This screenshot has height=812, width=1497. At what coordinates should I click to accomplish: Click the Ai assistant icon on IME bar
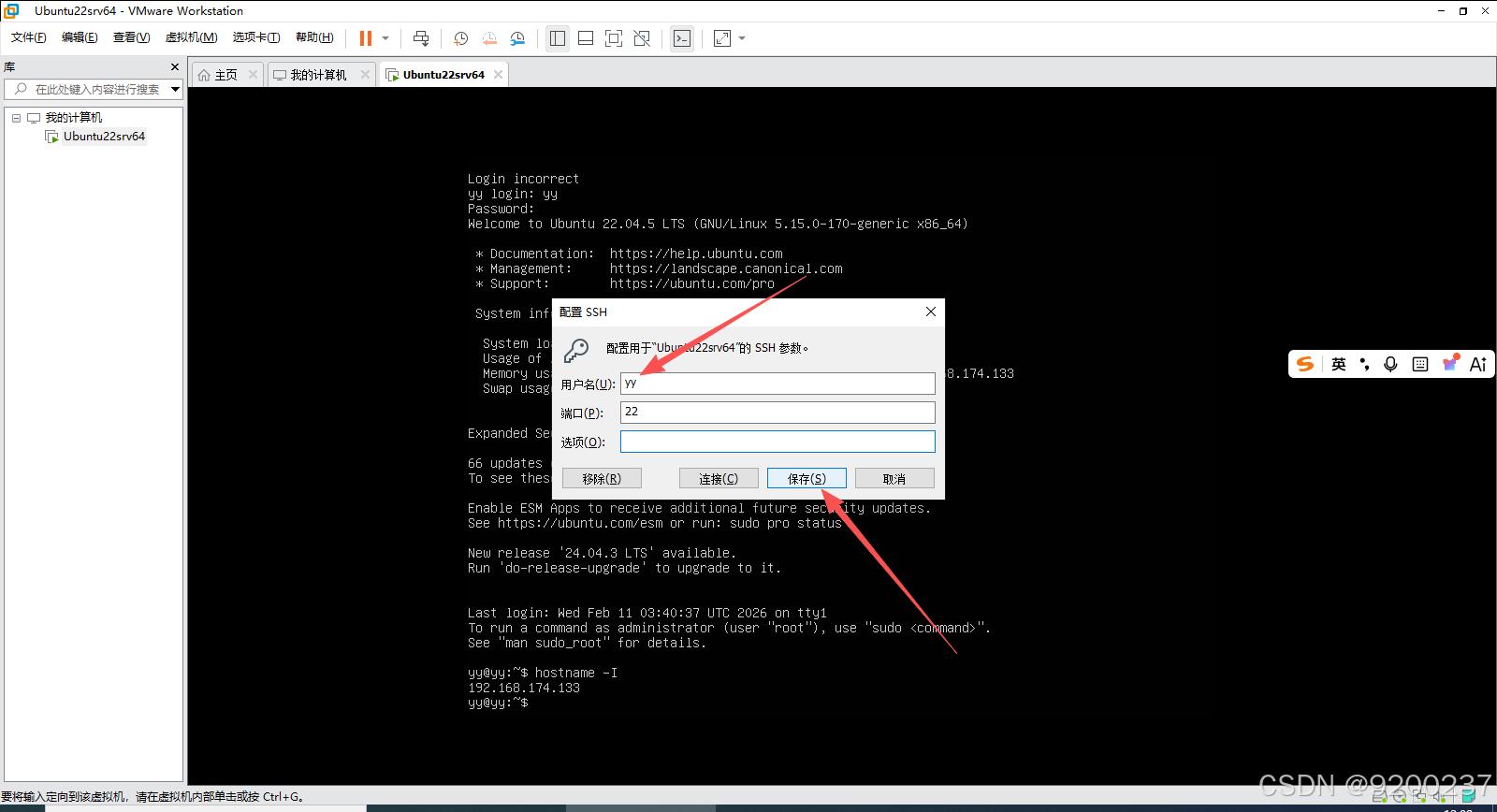tap(1478, 364)
